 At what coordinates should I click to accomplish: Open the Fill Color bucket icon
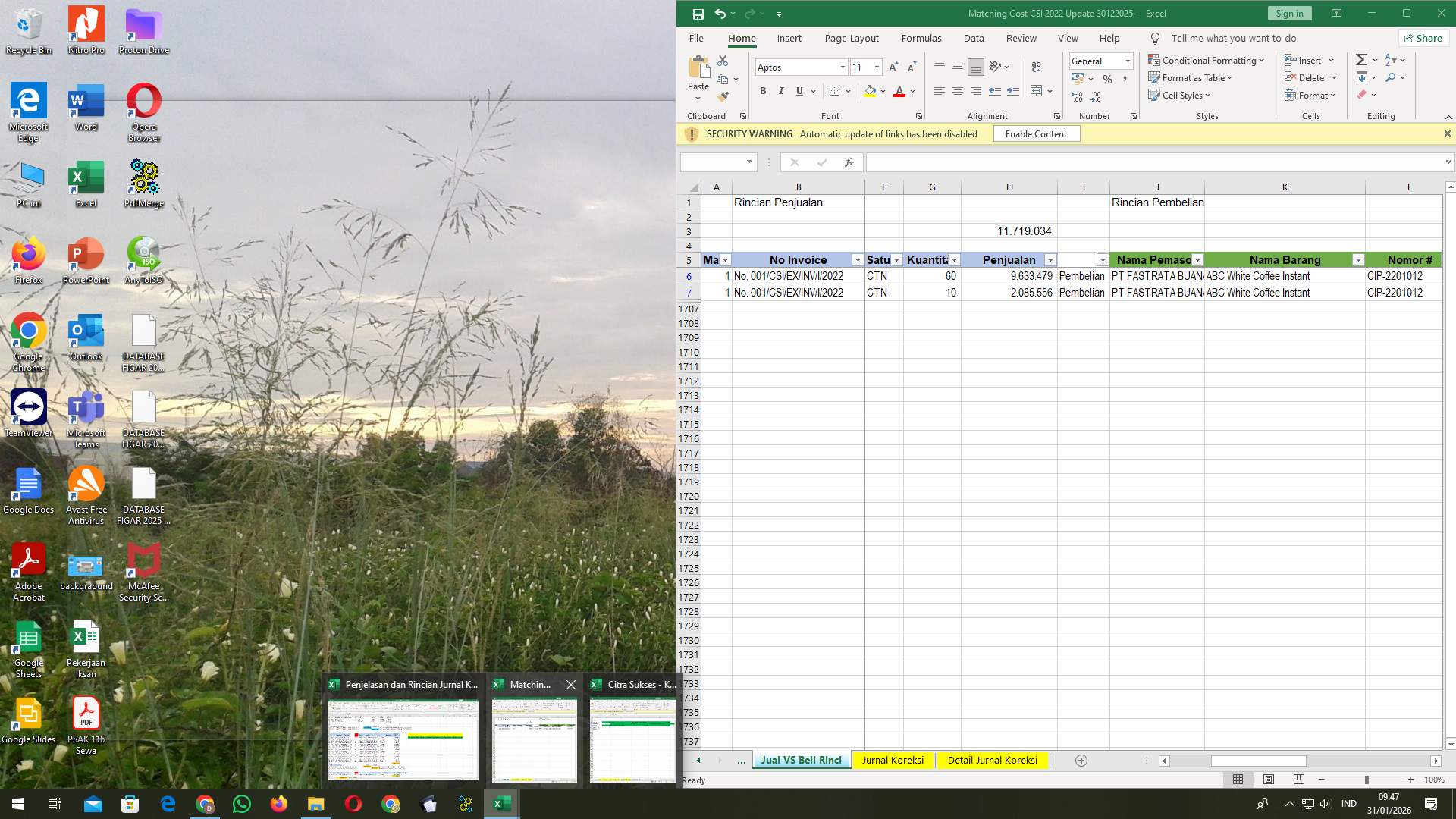point(871,91)
